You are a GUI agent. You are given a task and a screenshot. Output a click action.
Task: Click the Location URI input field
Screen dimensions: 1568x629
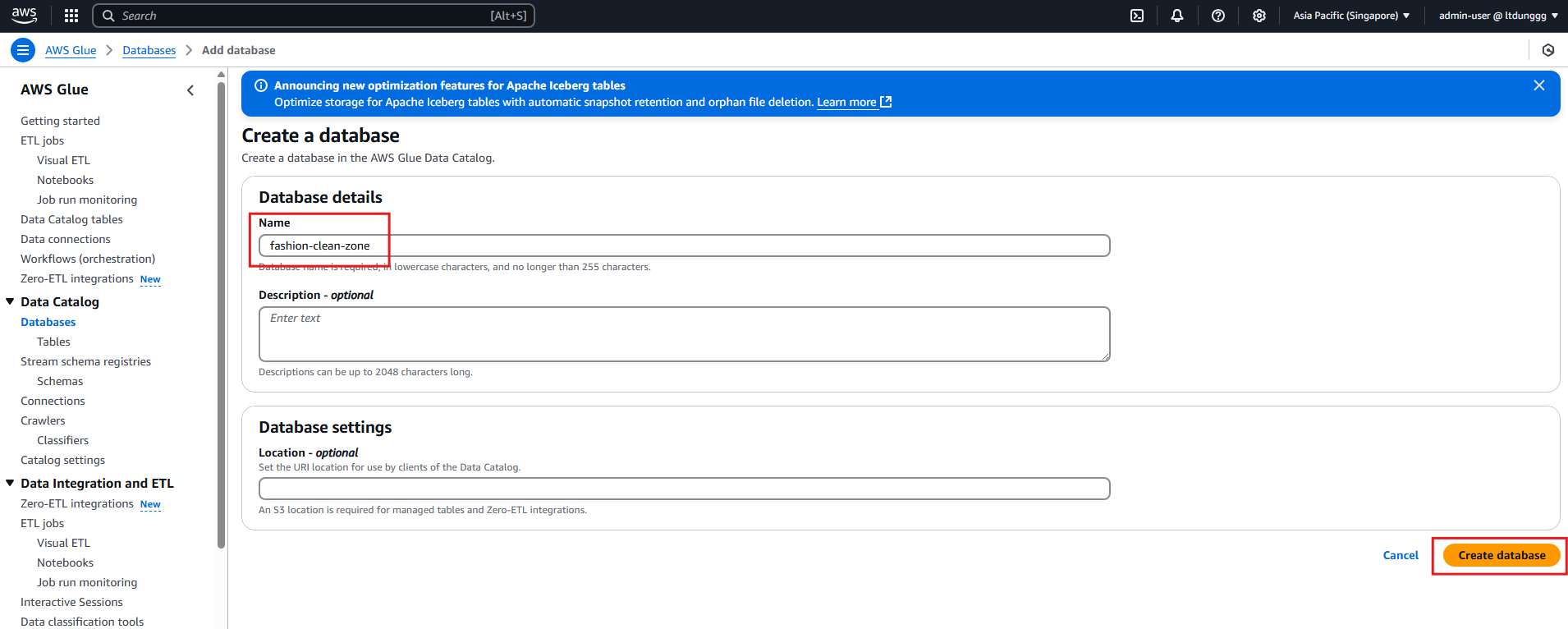coord(684,489)
